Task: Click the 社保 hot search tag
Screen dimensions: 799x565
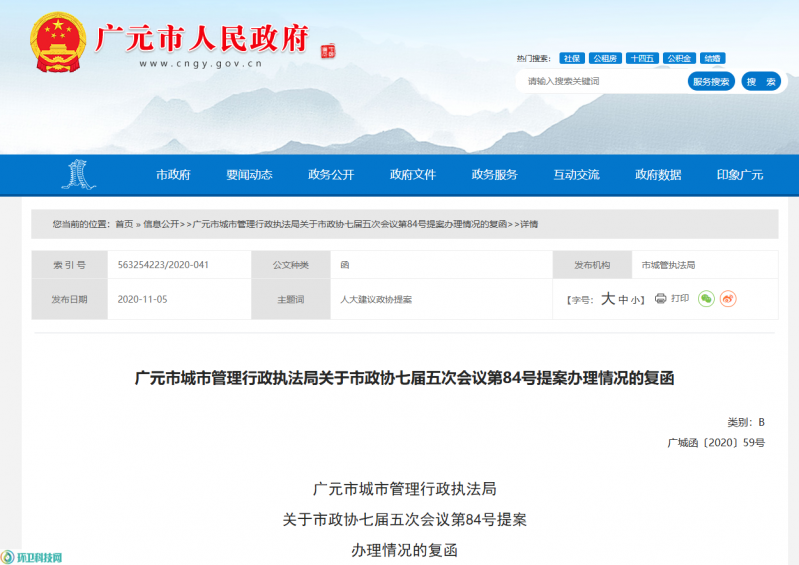Action: tap(571, 58)
